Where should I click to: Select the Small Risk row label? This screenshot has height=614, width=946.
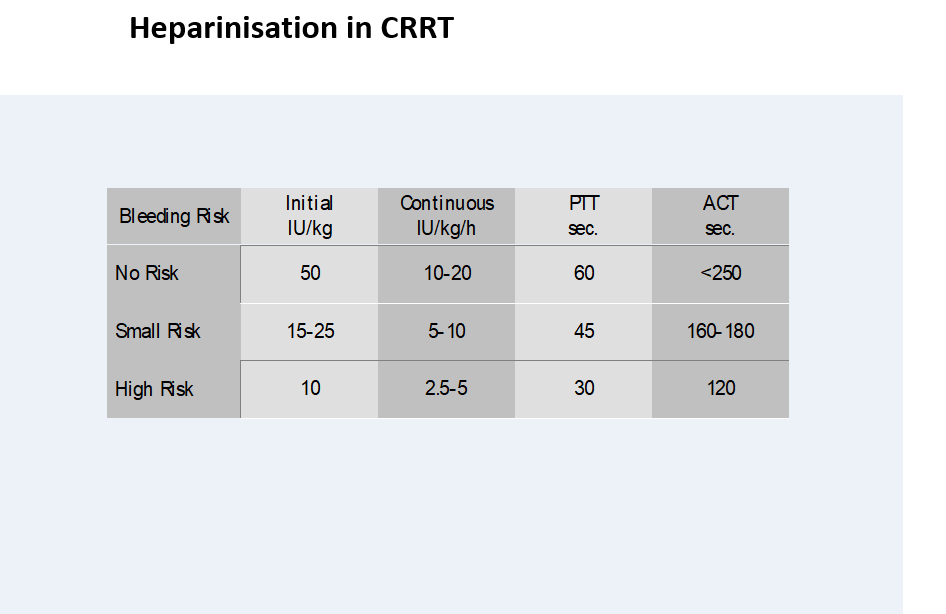pyautogui.click(x=158, y=331)
